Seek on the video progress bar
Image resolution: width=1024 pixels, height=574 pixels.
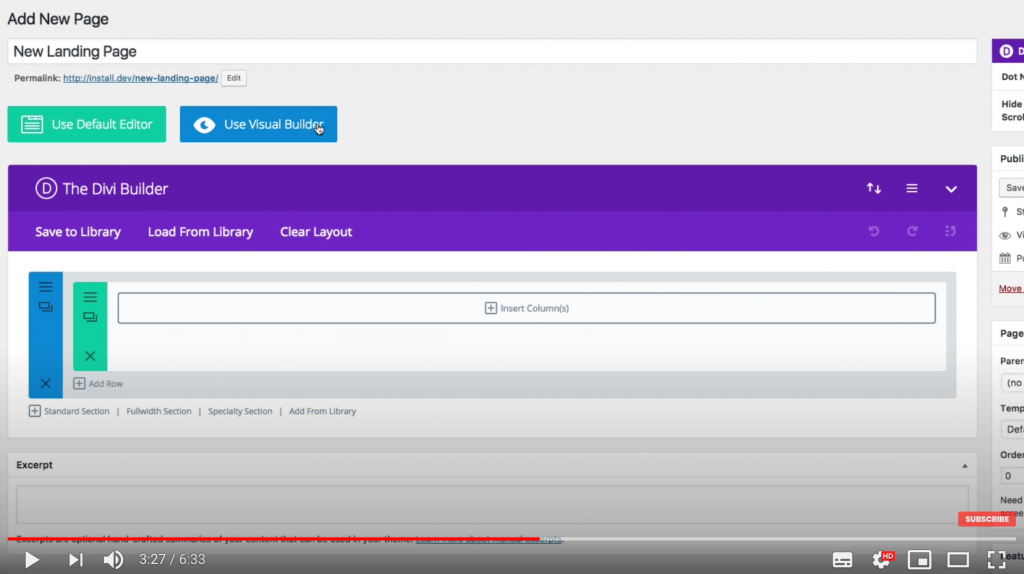[512, 539]
